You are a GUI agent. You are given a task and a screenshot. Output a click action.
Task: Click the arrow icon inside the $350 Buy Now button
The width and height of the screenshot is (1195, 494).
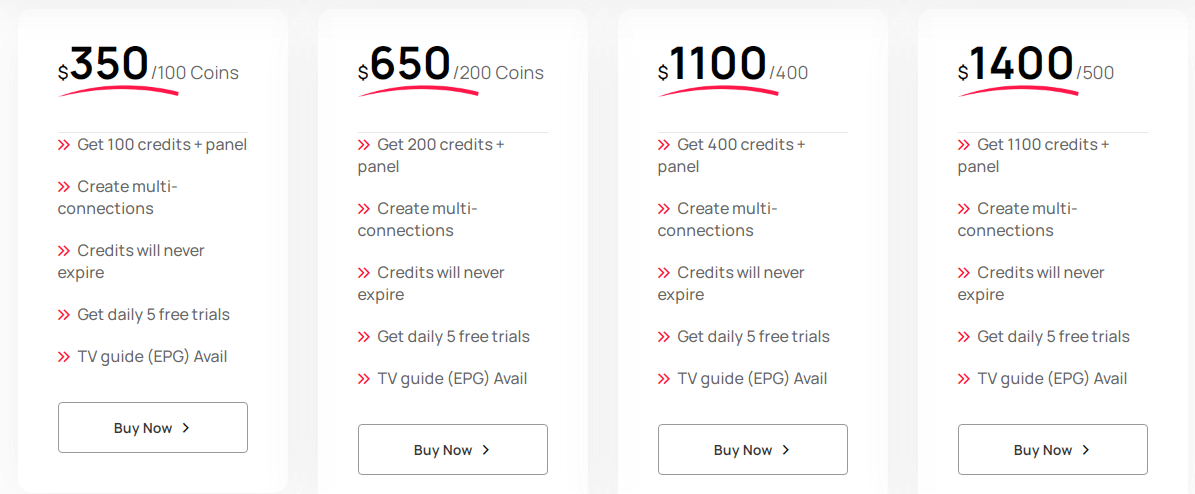coord(186,428)
